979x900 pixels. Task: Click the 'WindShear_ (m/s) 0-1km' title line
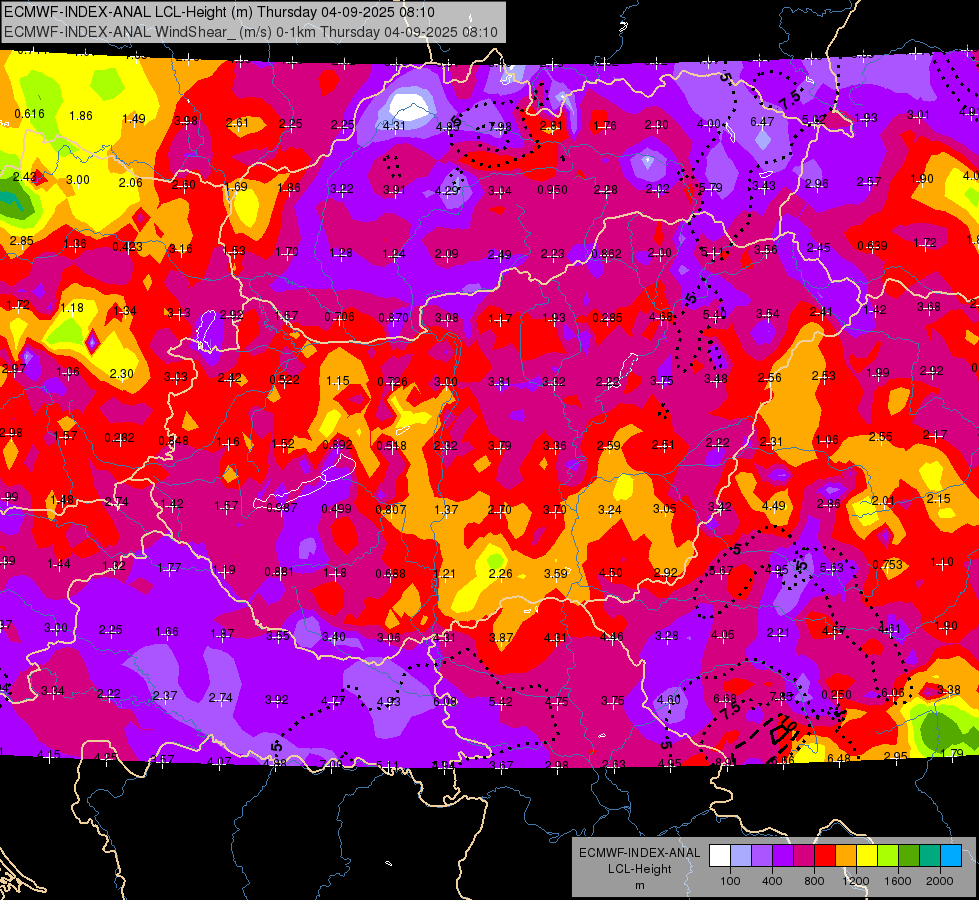pos(251,32)
